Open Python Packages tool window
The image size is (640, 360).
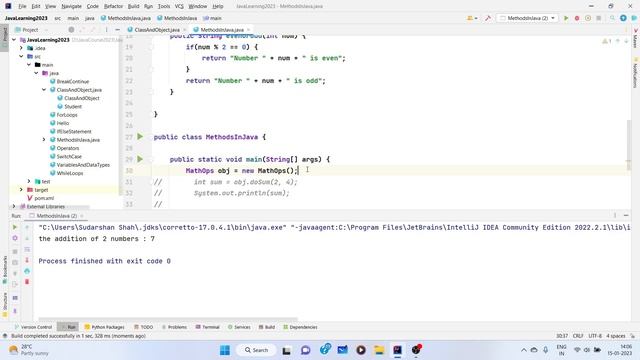[x=104, y=327]
